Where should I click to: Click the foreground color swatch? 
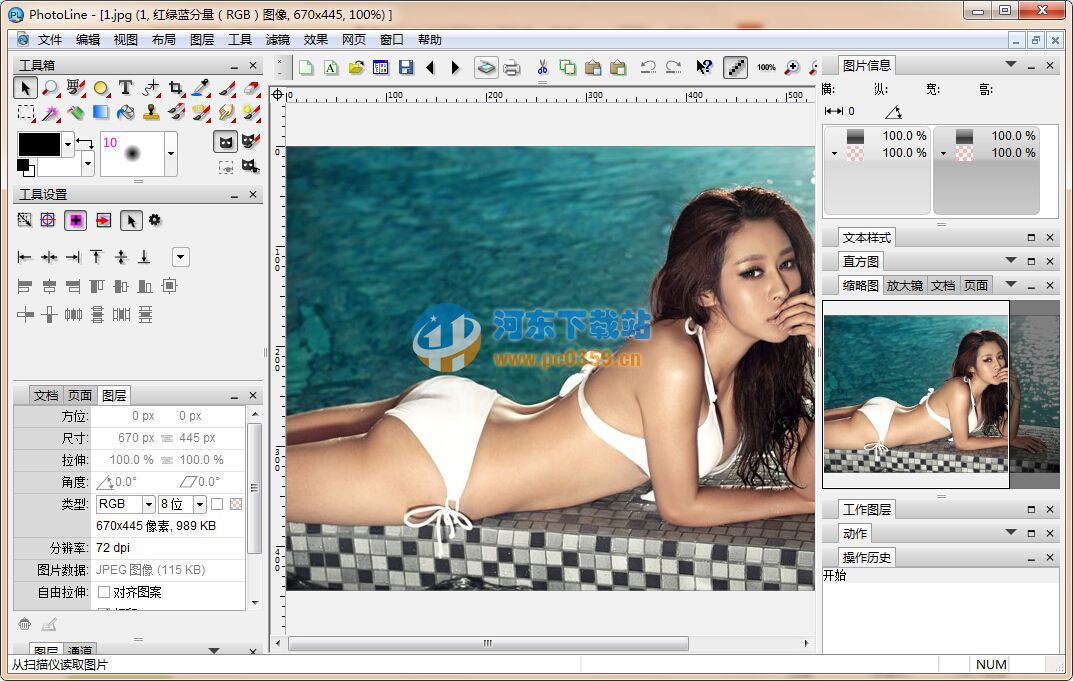click(41, 144)
